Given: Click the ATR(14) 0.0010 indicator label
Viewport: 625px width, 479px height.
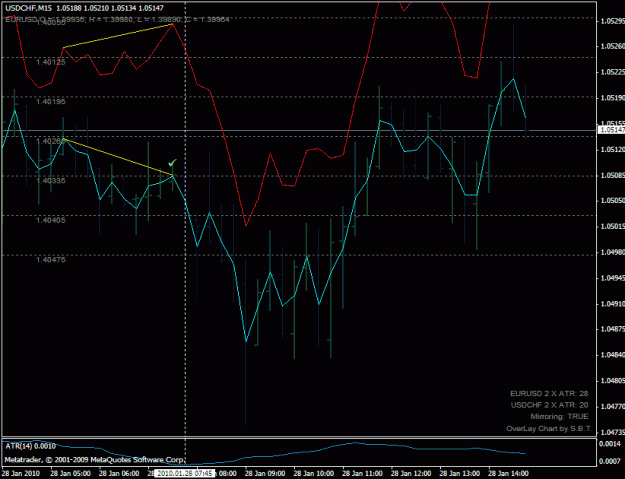Looking at the screenshot, I should click(x=30, y=446).
